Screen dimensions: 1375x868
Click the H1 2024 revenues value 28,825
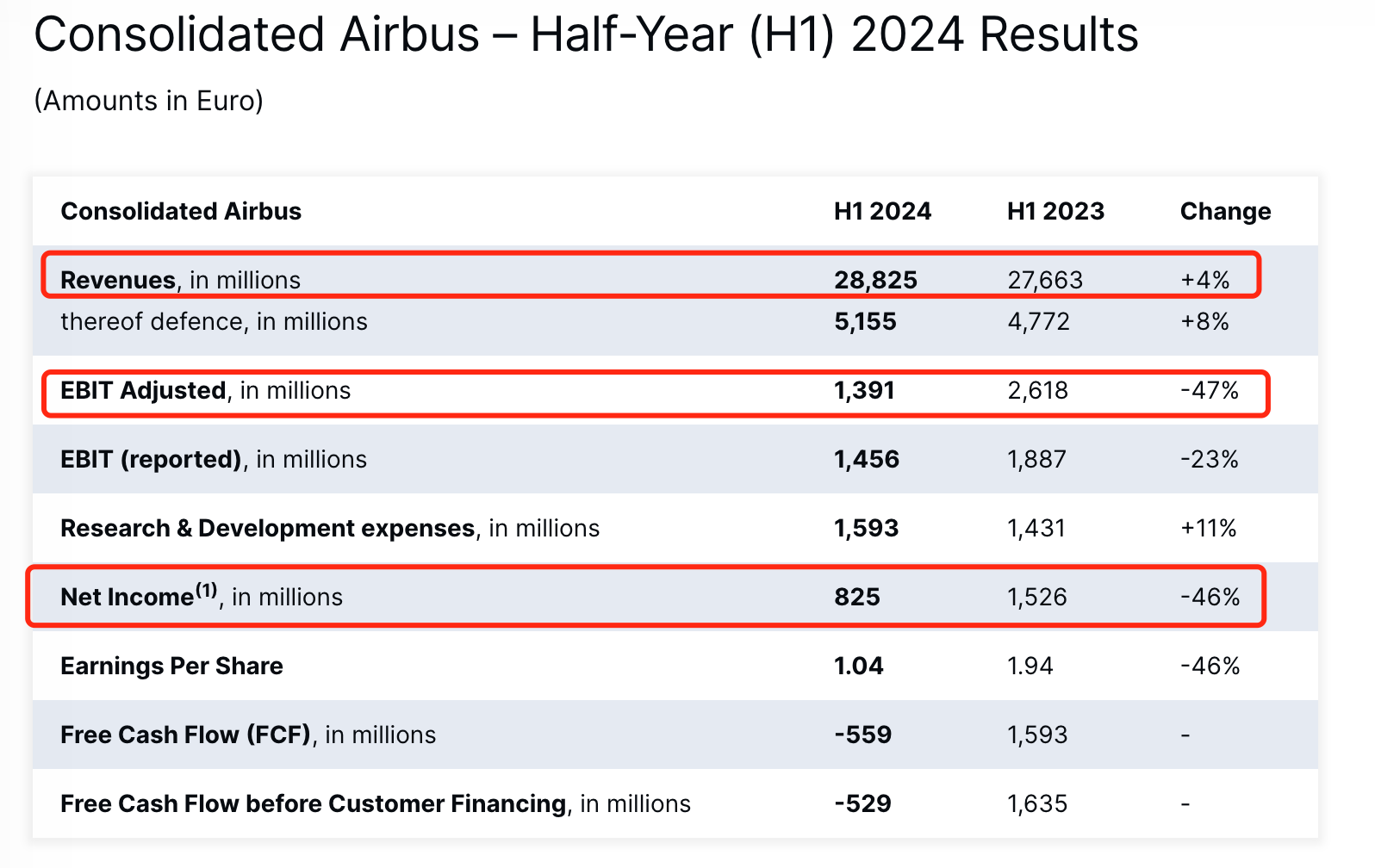875,281
